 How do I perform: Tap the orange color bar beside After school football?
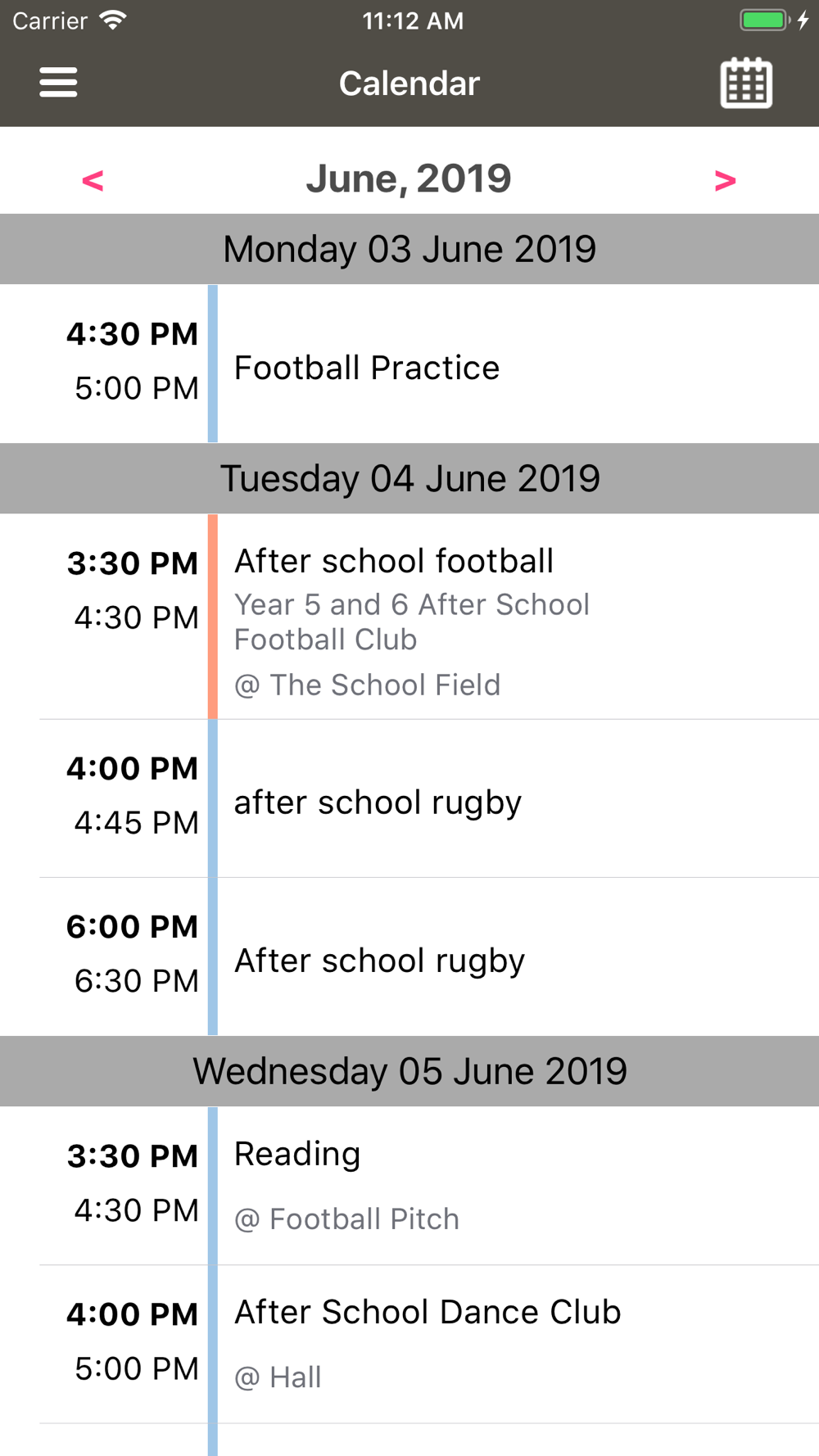(x=213, y=616)
